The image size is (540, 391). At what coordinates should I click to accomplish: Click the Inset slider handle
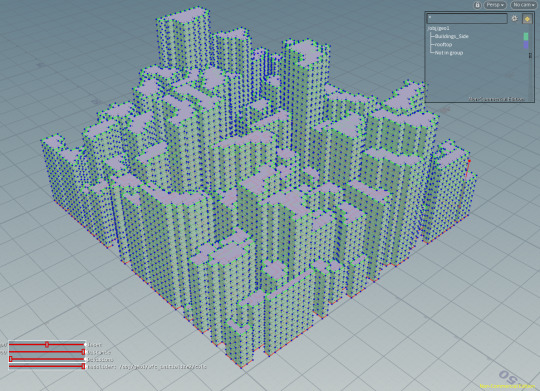click(47, 344)
